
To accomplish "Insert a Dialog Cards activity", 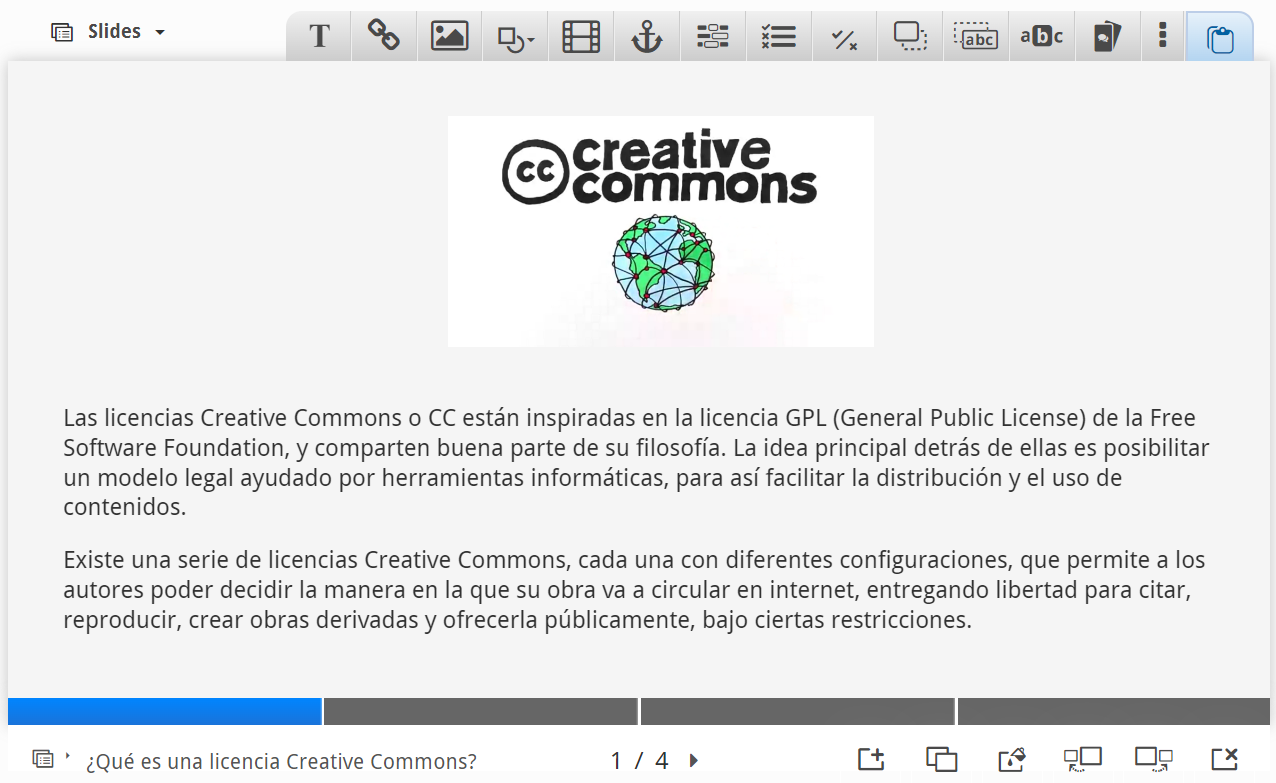I will coord(1106,37).
